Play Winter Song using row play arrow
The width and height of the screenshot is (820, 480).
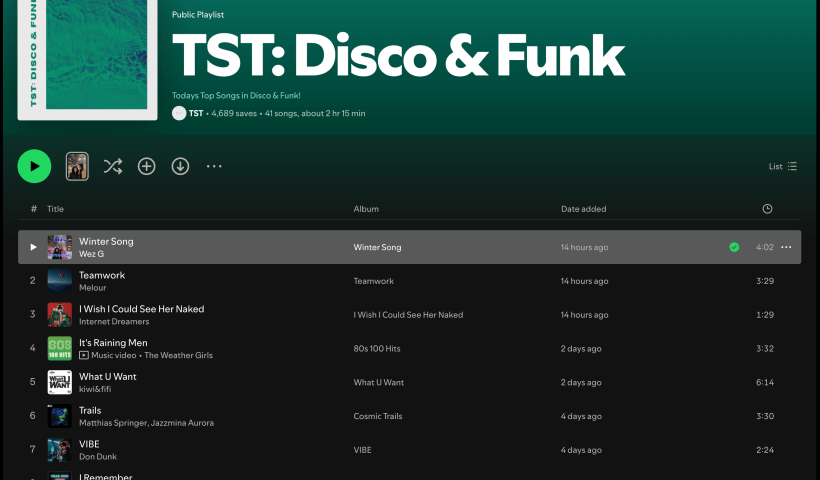(x=33, y=247)
